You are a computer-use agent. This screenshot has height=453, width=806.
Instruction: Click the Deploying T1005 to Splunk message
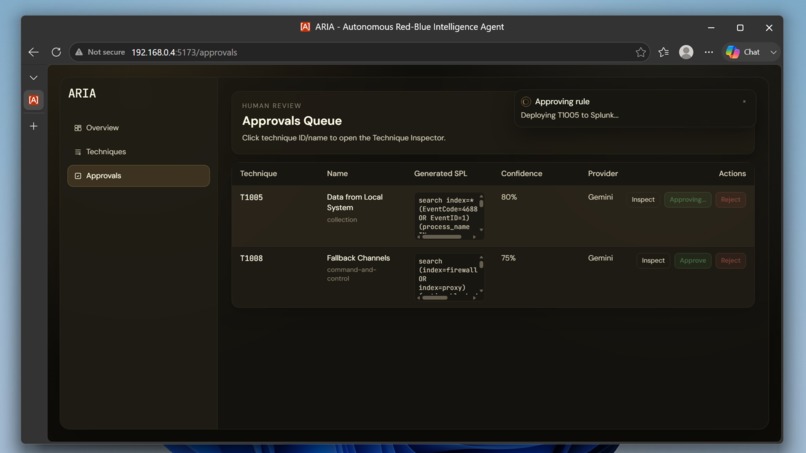coord(569,115)
